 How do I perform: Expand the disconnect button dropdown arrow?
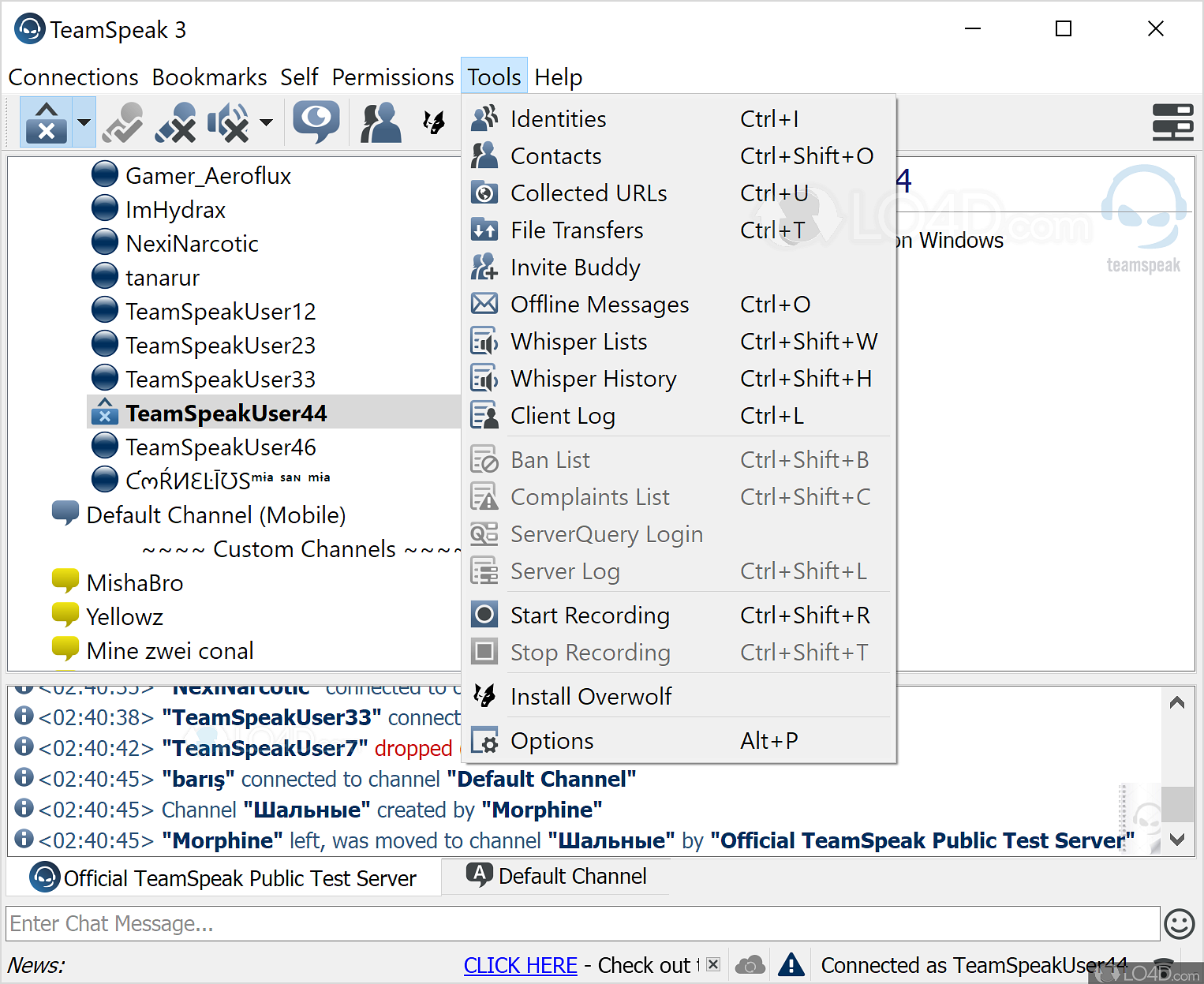(x=84, y=122)
